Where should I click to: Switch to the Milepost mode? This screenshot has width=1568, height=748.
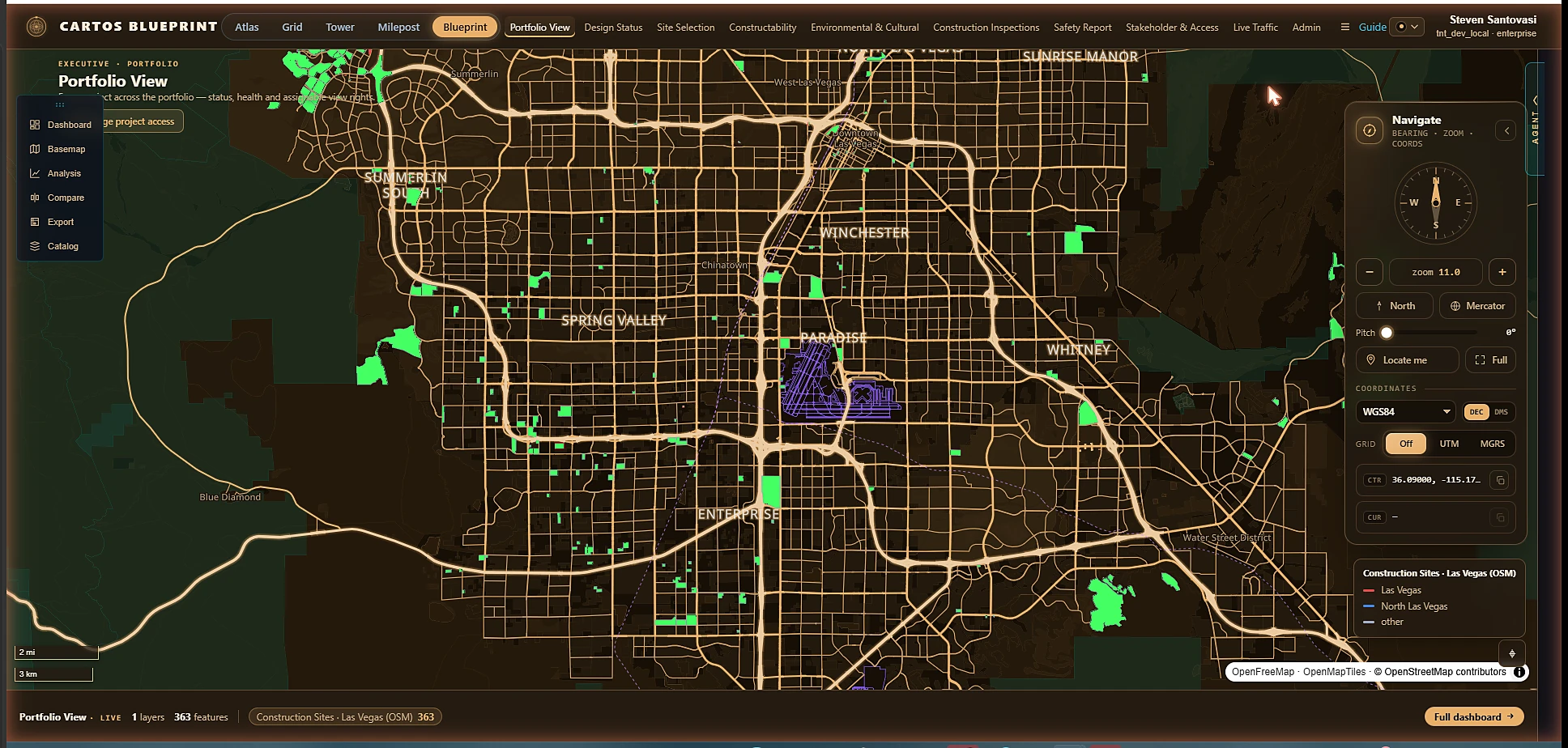coord(398,27)
